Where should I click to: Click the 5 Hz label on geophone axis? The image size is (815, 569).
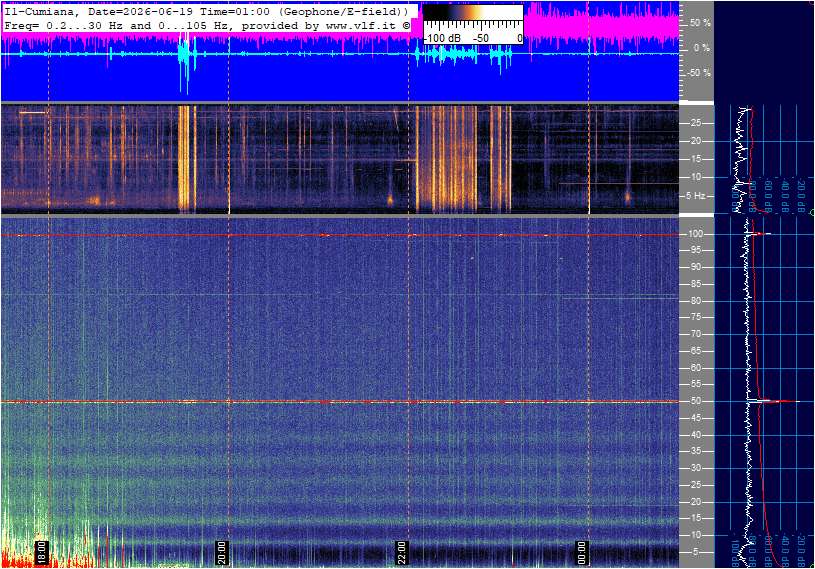695,196
